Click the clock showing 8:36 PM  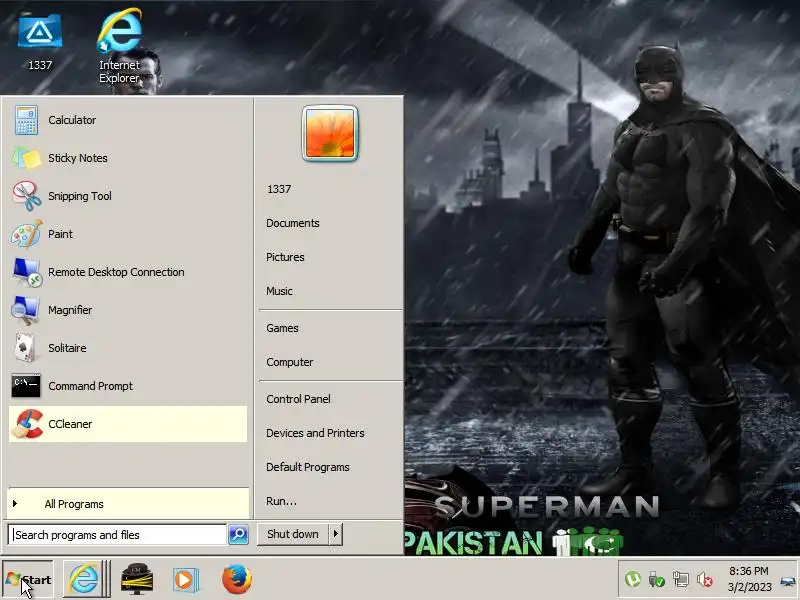(x=748, y=571)
